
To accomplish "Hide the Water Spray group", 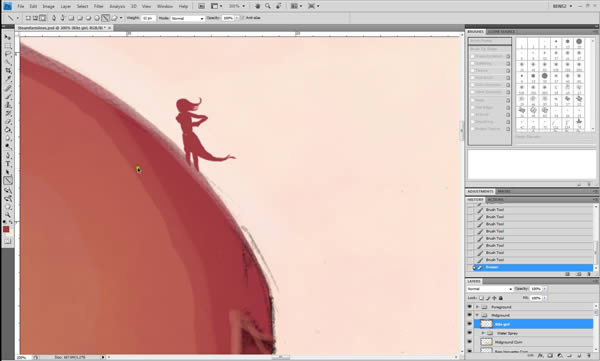I will pos(470,333).
